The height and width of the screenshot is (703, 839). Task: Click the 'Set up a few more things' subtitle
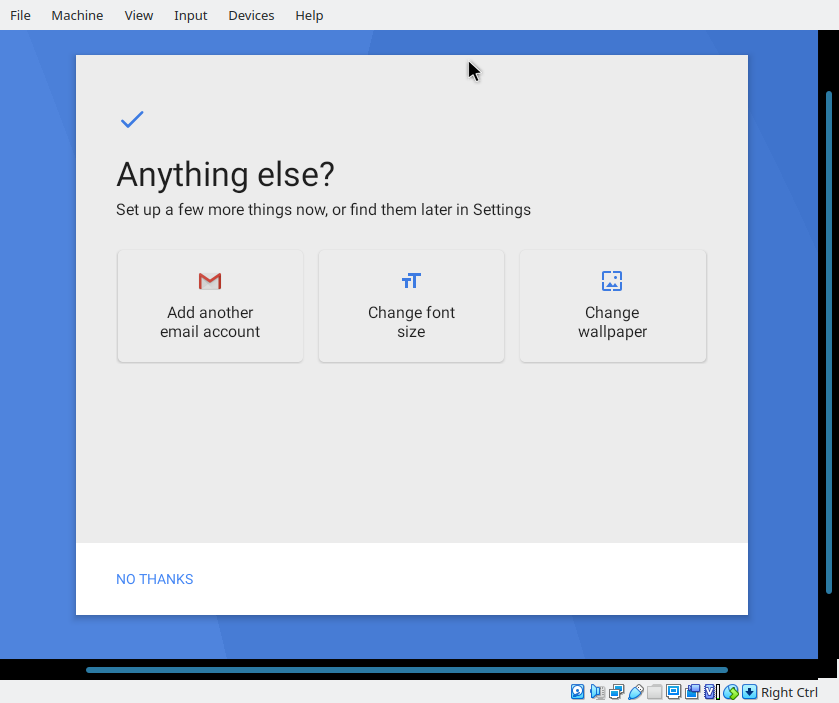[323, 209]
